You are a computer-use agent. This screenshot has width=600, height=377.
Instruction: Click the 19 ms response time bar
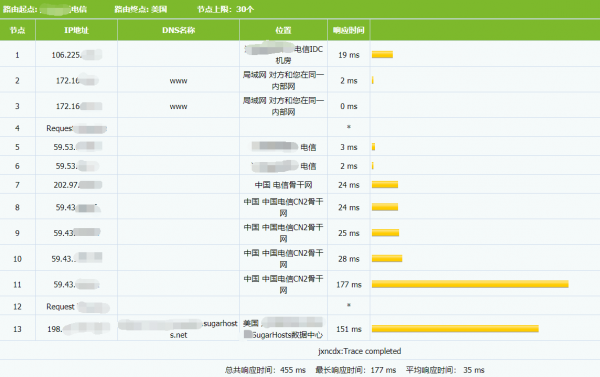point(382,55)
